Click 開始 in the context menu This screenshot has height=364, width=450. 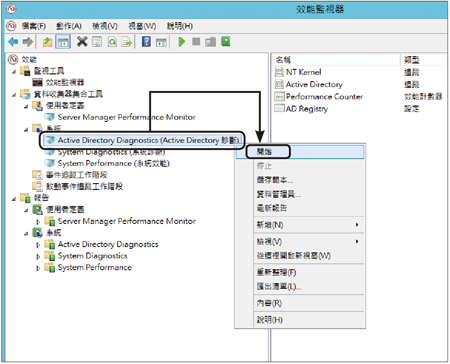(300, 152)
